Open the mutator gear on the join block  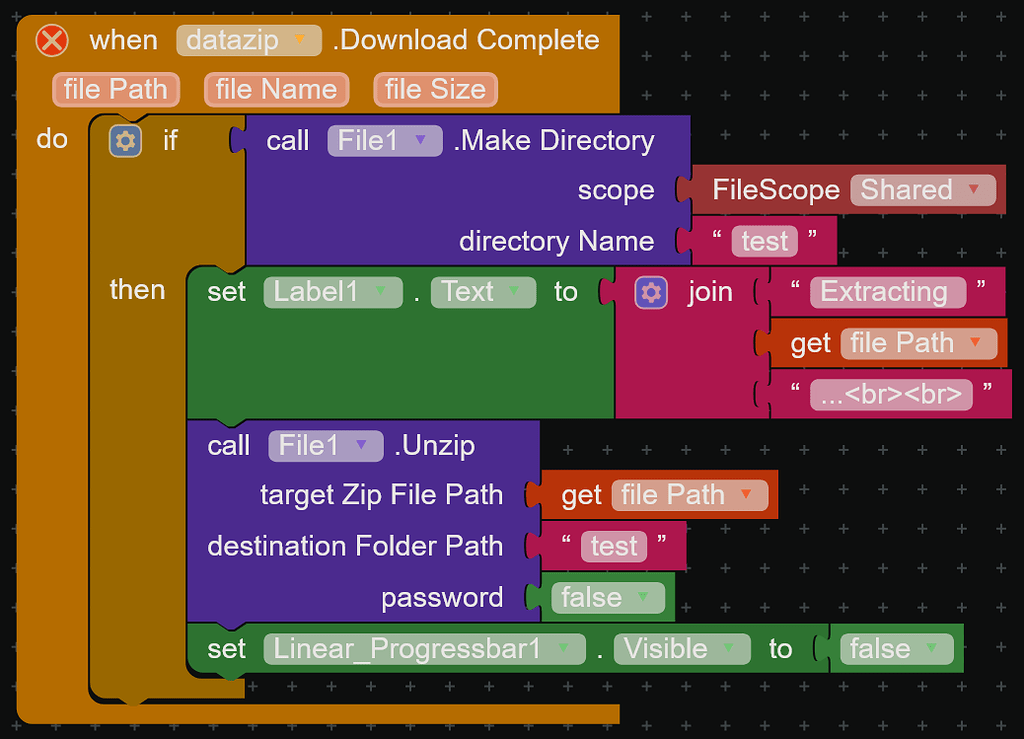point(651,291)
